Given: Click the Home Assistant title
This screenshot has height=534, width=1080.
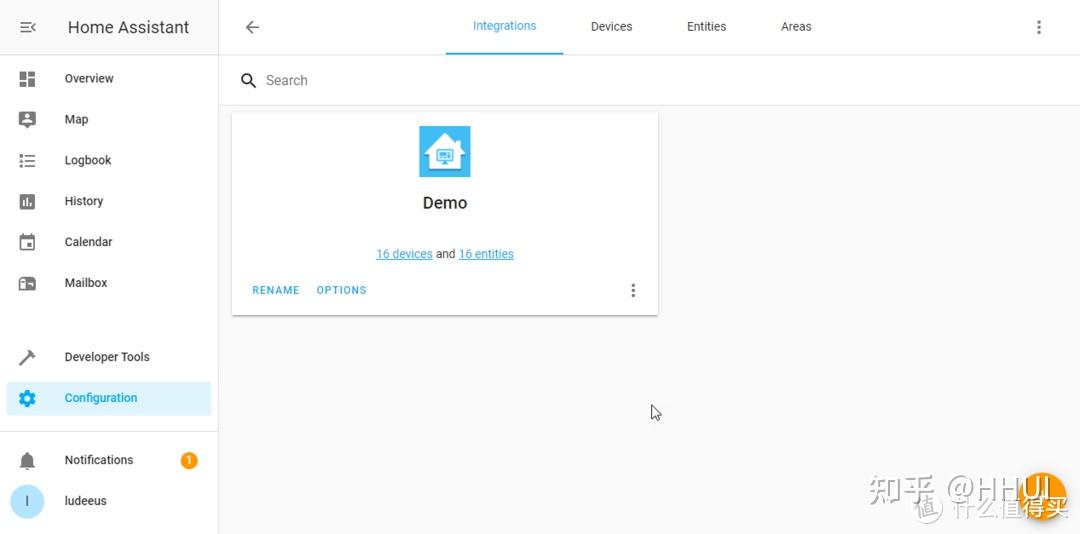Looking at the screenshot, I should click(128, 28).
